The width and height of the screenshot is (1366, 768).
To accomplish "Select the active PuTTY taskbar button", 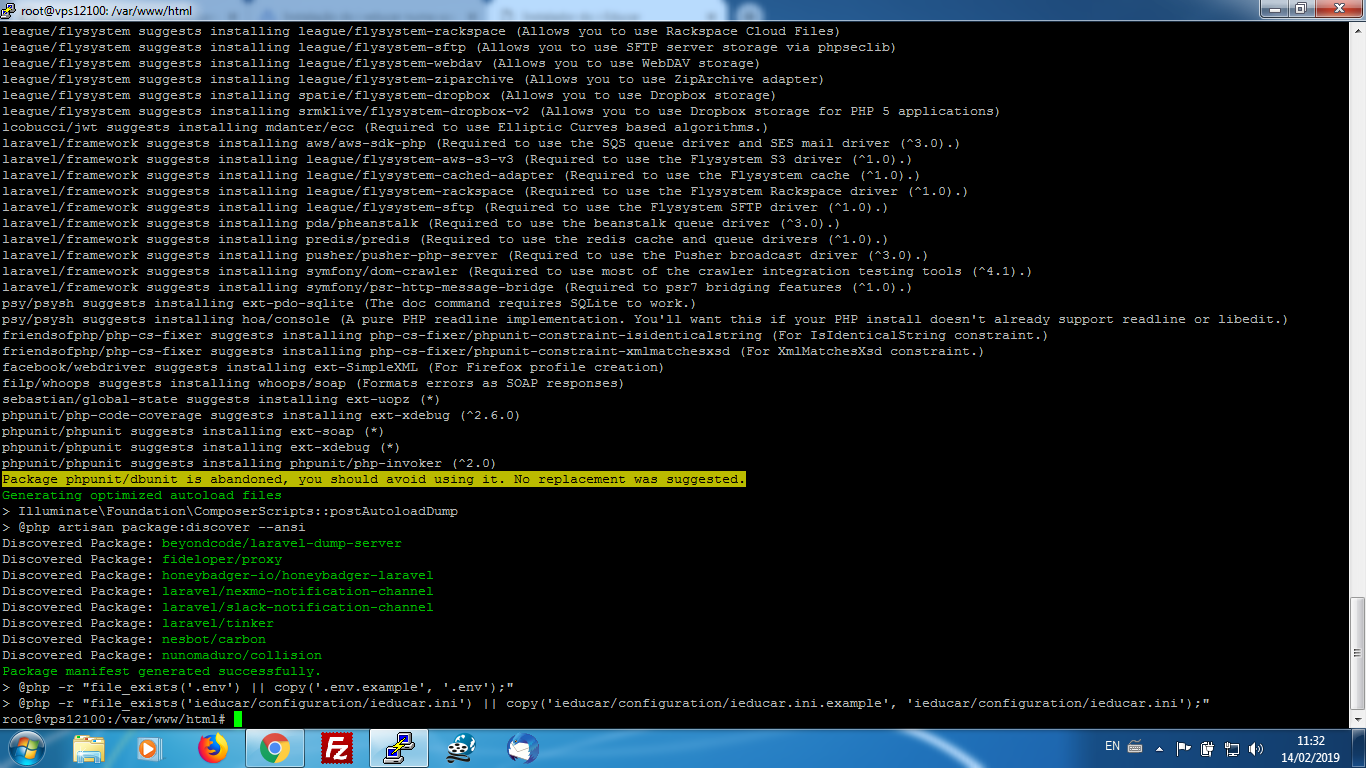I will click(x=398, y=748).
